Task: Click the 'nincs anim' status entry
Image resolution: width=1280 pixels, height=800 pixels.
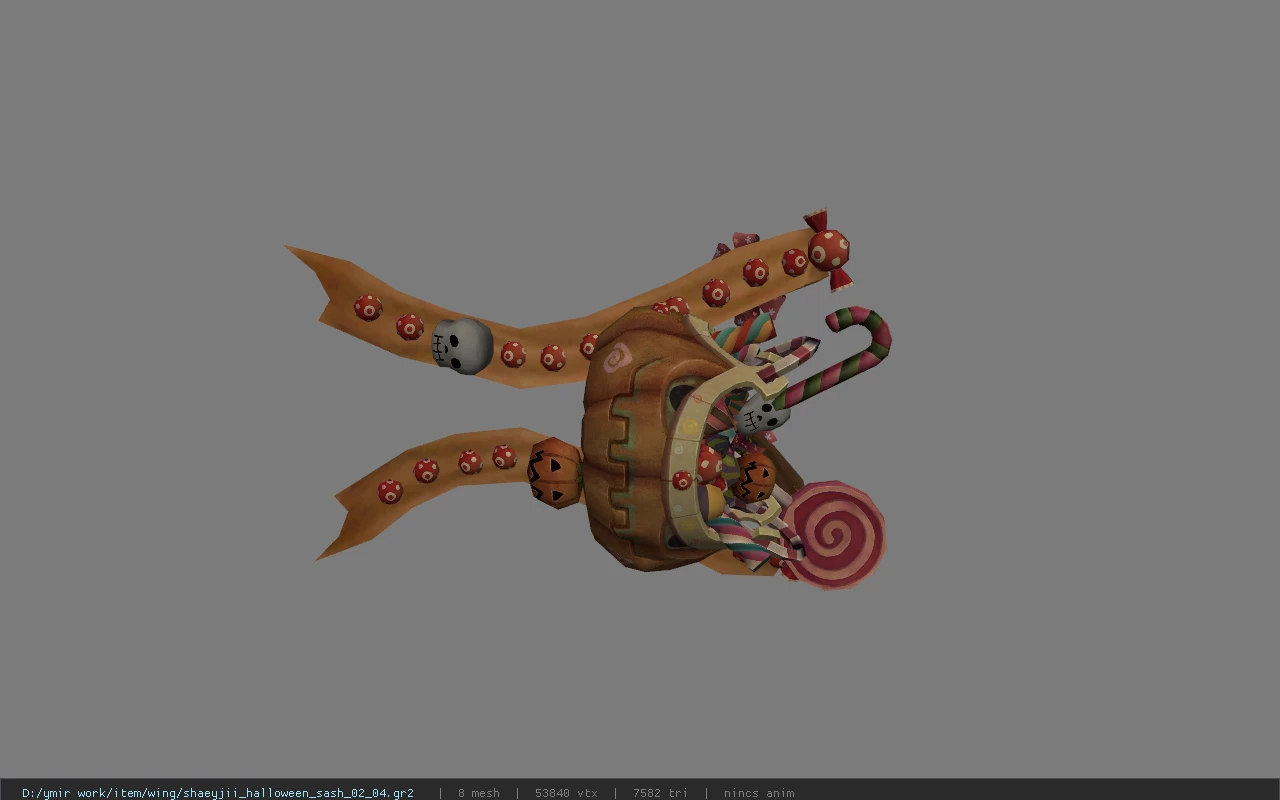Action: [759, 793]
